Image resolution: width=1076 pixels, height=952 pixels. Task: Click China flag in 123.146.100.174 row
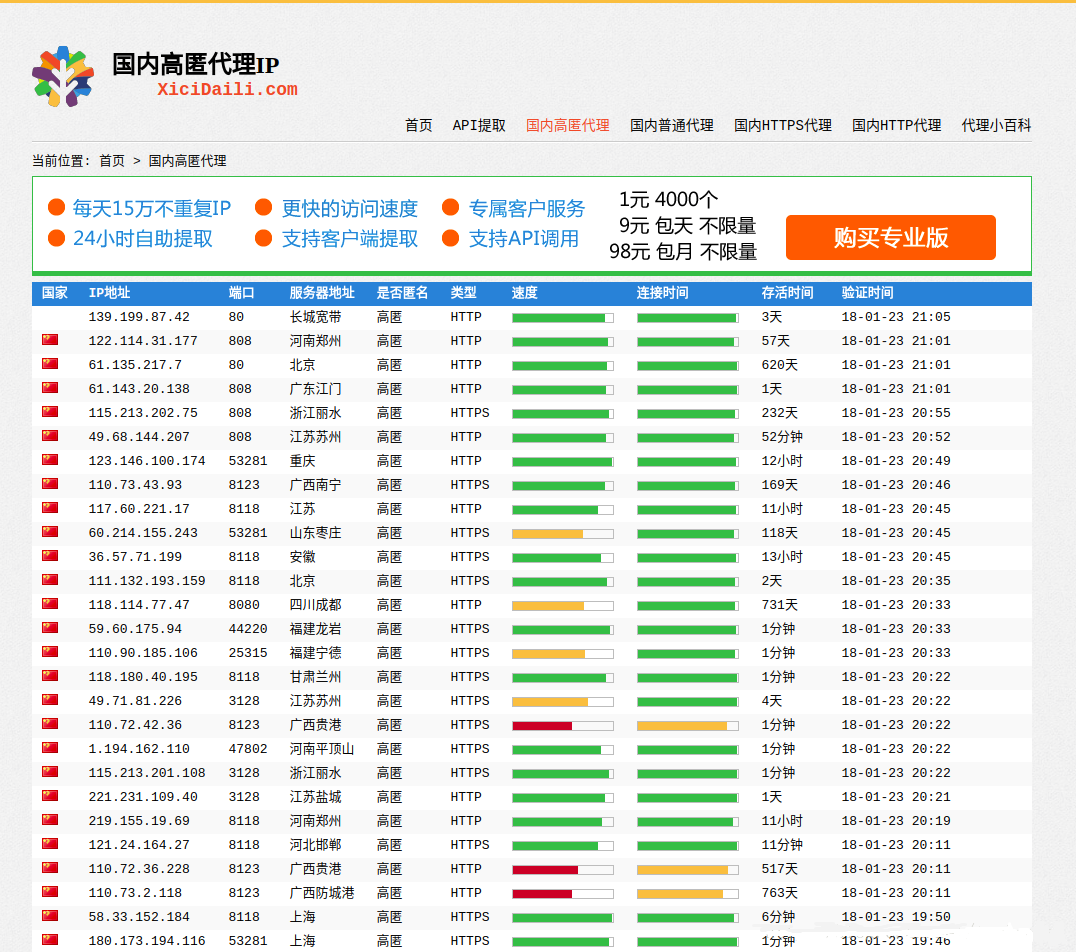click(50, 460)
